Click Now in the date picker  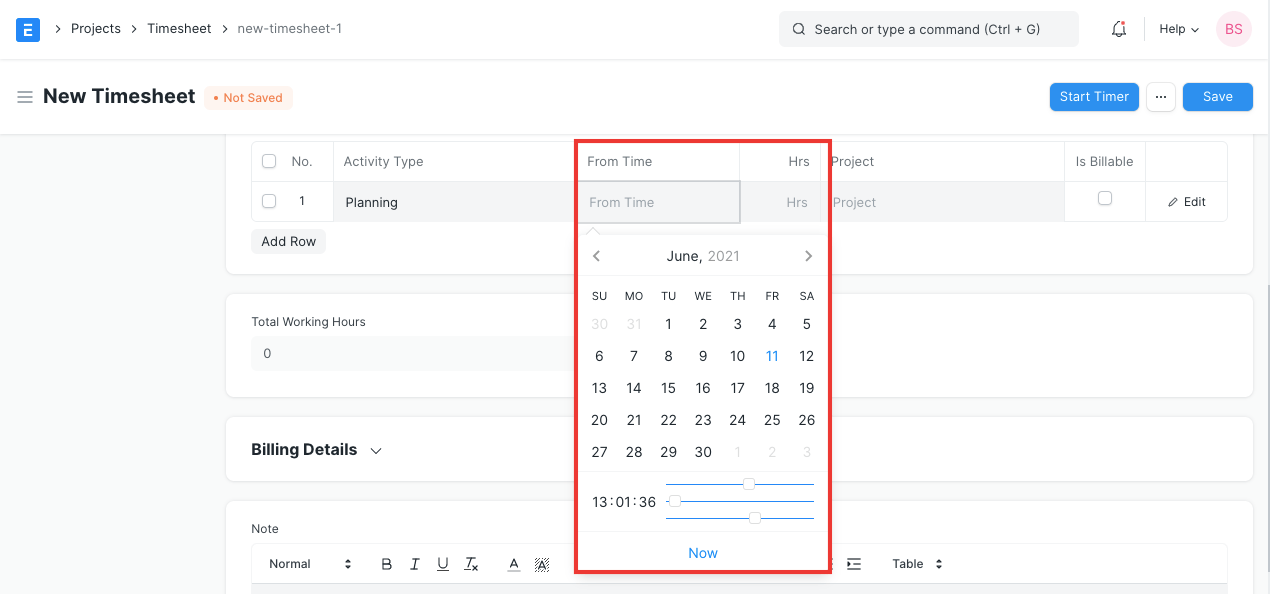pyautogui.click(x=703, y=552)
